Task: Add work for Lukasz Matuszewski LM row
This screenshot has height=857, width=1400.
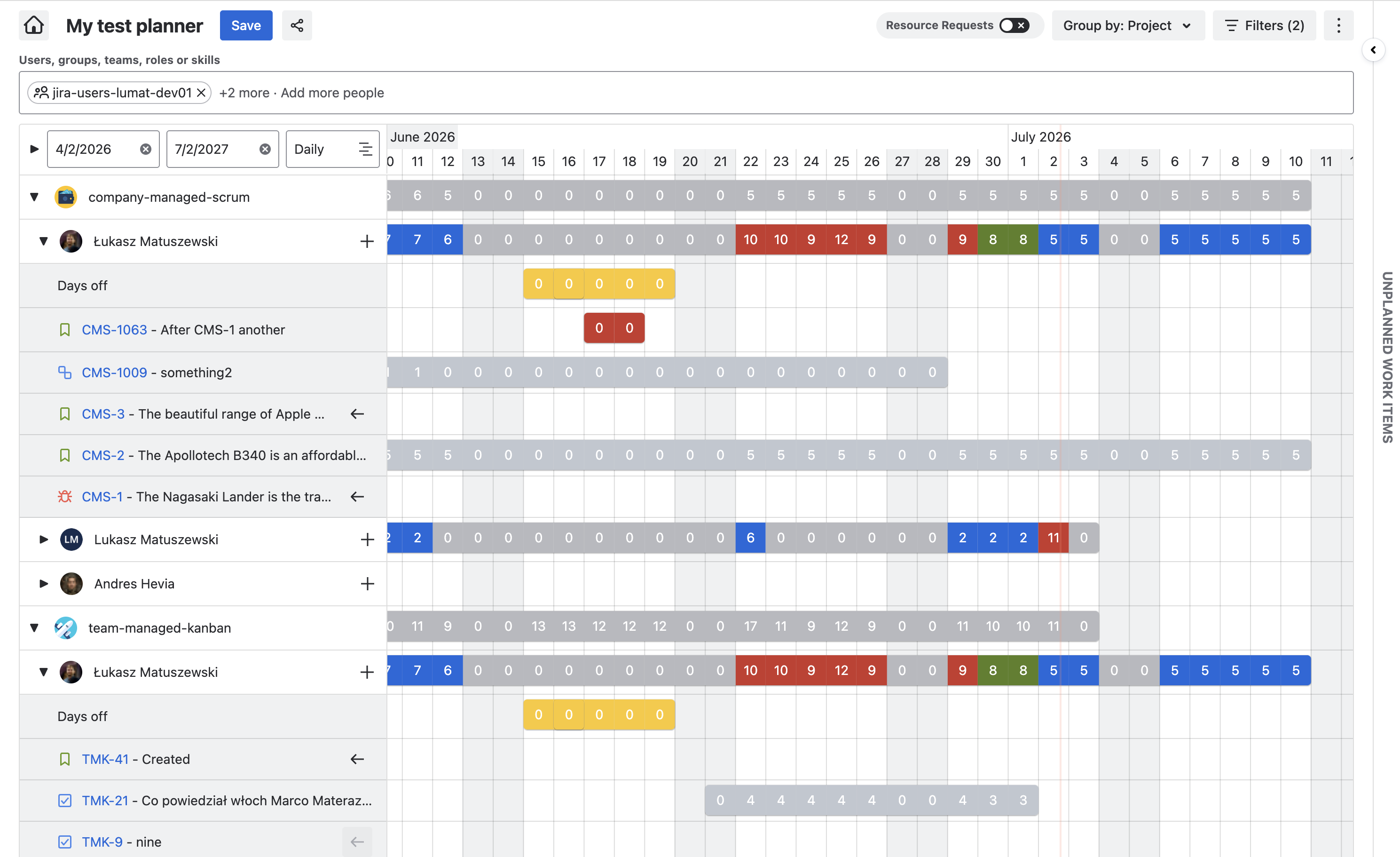Action: [x=367, y=540]
